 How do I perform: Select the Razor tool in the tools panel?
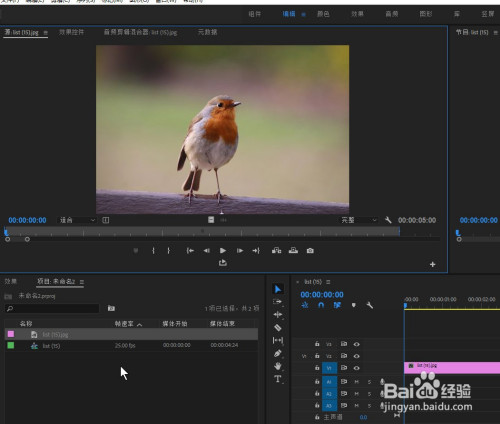pyautogui.click(x=278, y=328)
